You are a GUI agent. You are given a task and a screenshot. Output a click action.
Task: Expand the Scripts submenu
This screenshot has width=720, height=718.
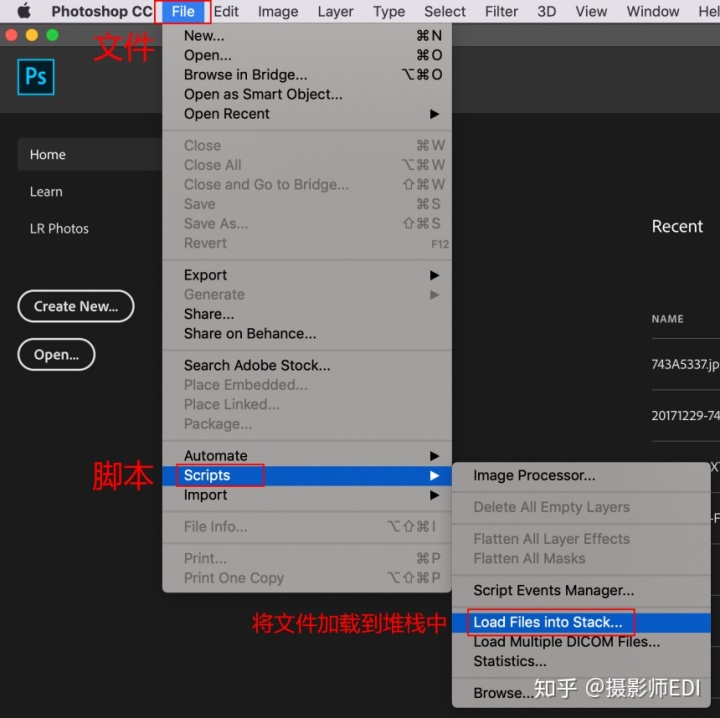pyautogui.click(x=307, y=476)
